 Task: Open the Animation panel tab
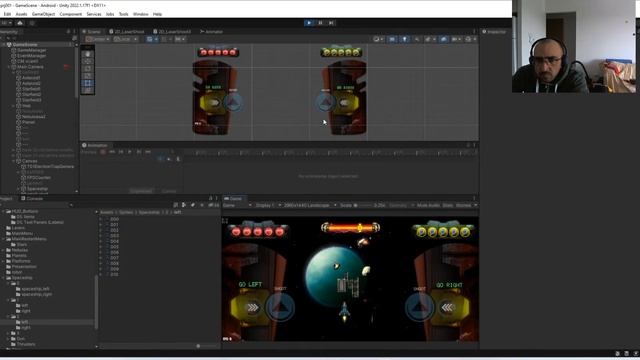(95, 145)
